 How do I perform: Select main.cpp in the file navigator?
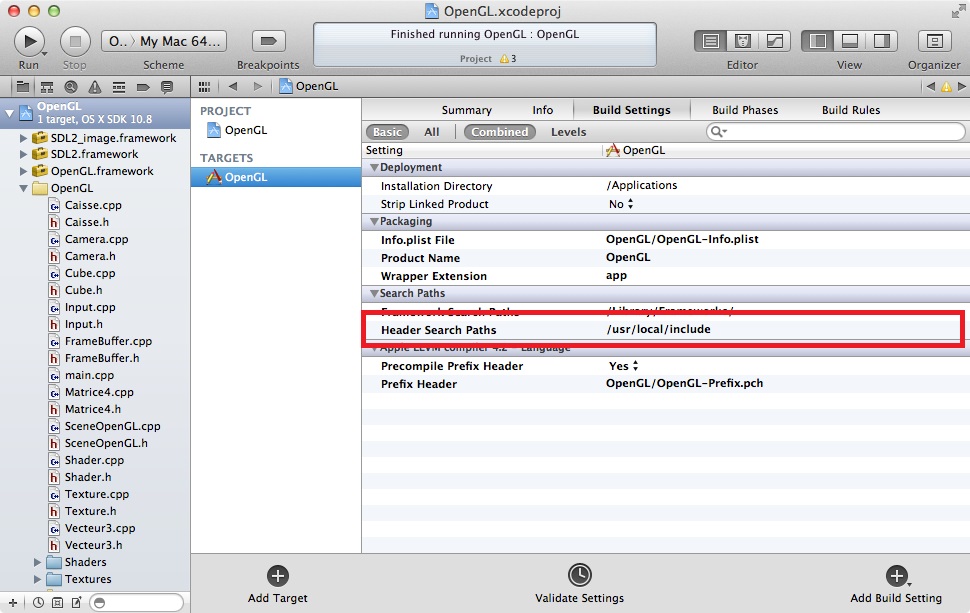pyautogui.click(x=89, y=375)
